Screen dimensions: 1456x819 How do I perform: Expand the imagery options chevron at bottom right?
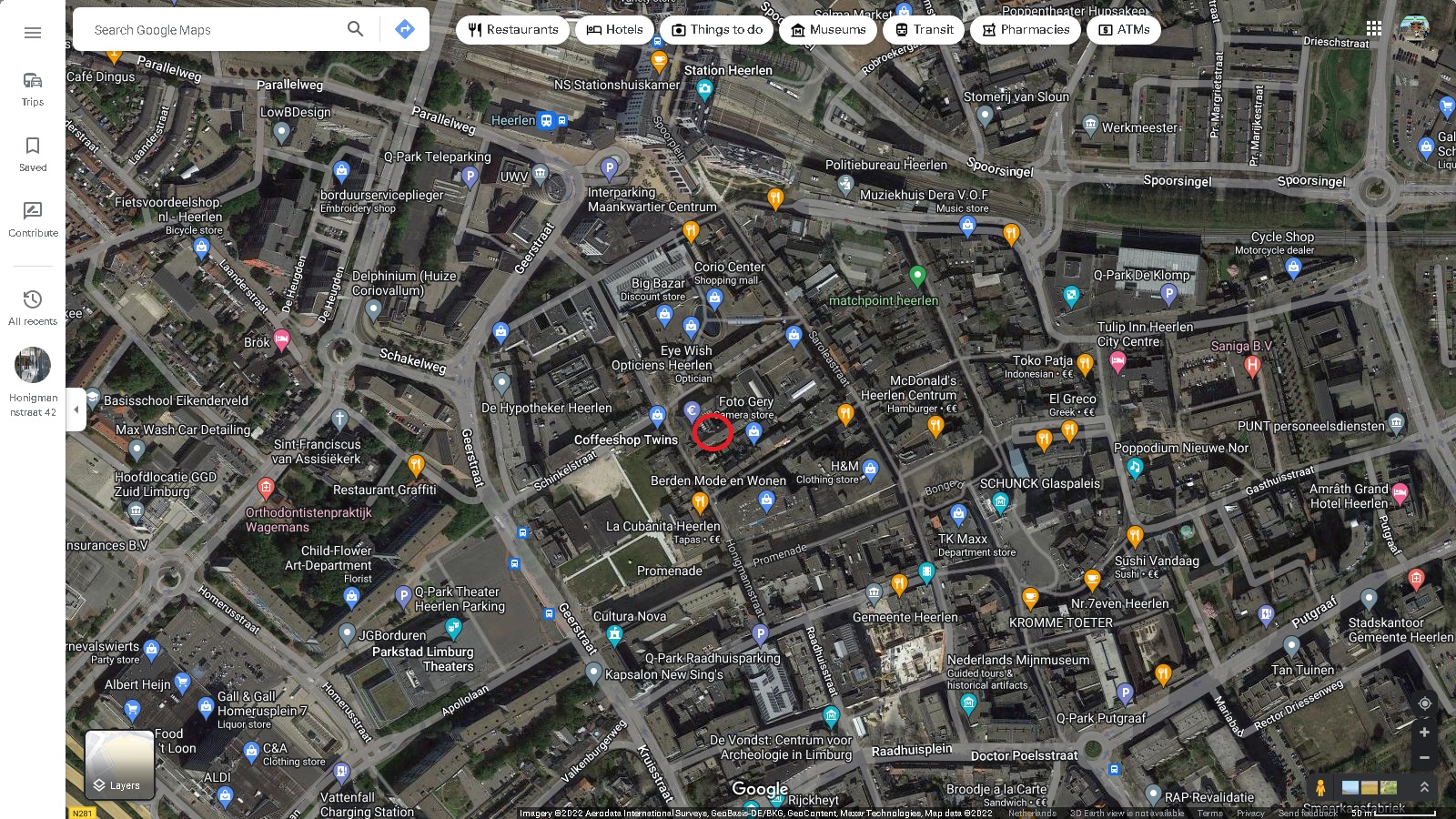(x=1424, y=787)
